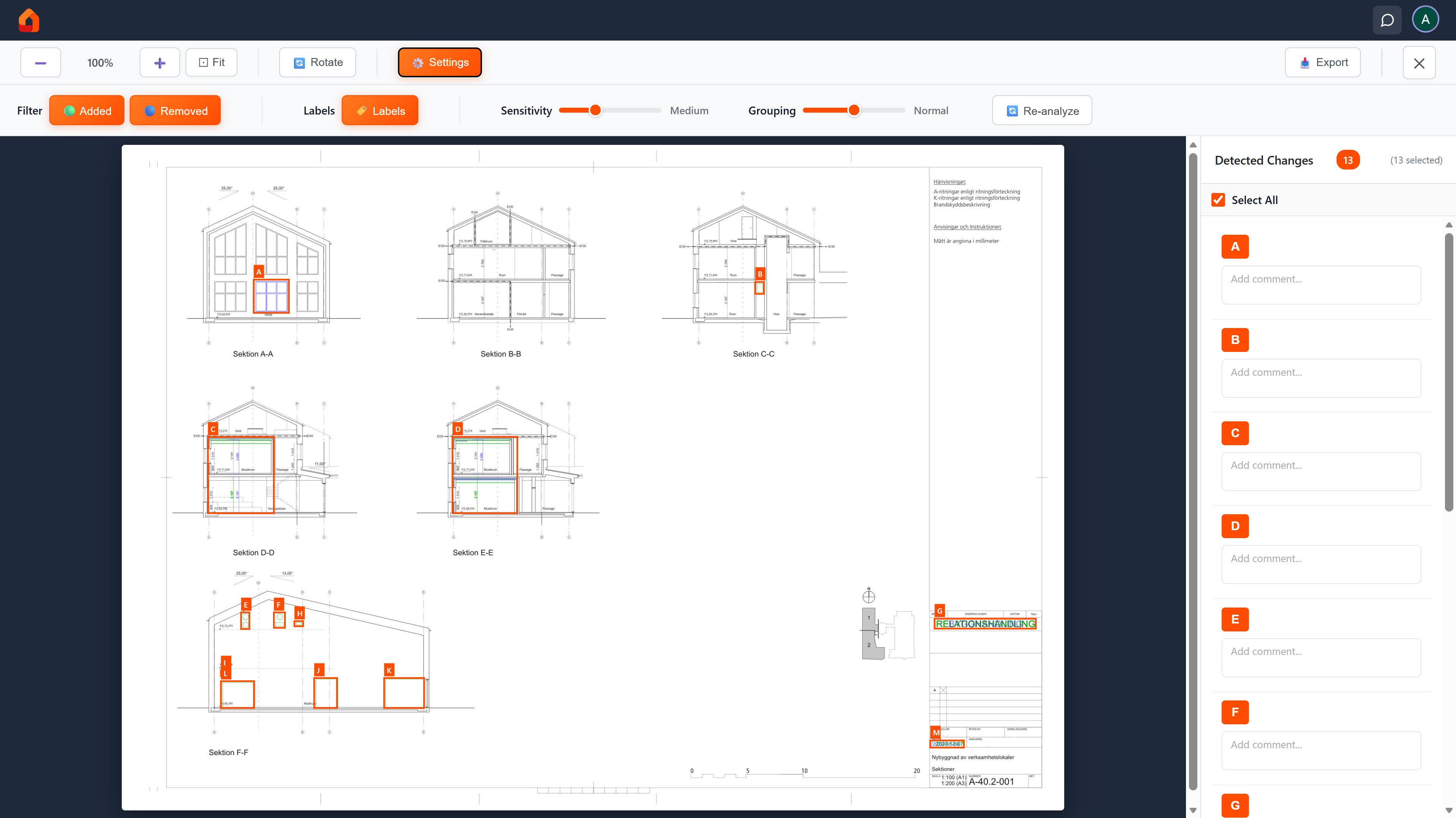Screen dimensions: 1456x818
Task: Zoom out using the minus icon
Action: pos(40,62)
